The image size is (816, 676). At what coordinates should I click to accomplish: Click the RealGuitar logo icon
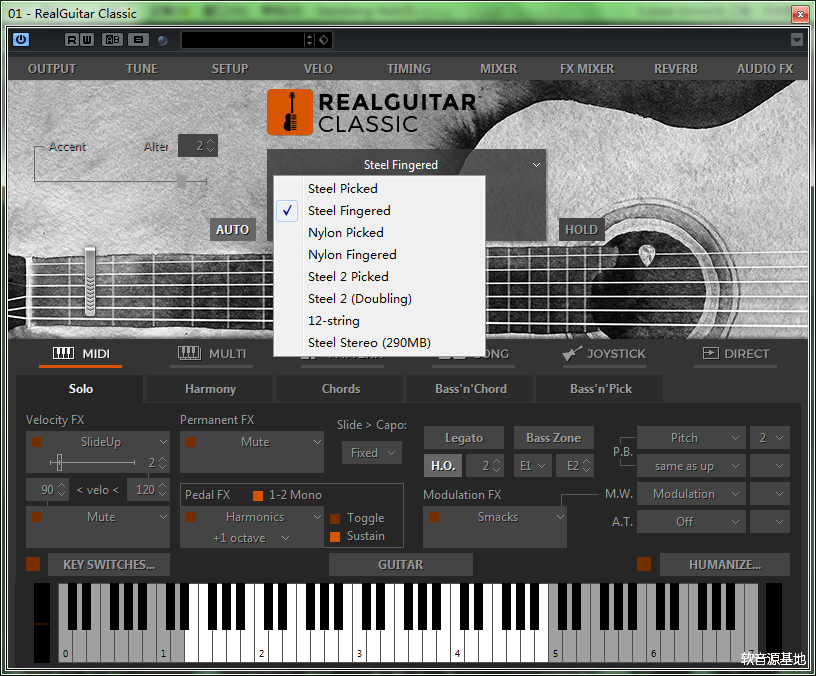(290, 113)
